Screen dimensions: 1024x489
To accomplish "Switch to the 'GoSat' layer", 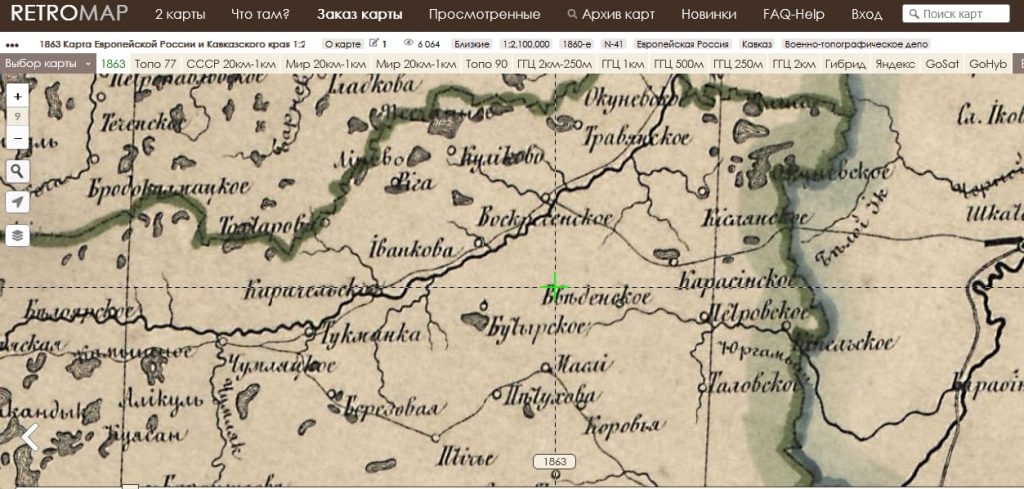I will (942, 64).
